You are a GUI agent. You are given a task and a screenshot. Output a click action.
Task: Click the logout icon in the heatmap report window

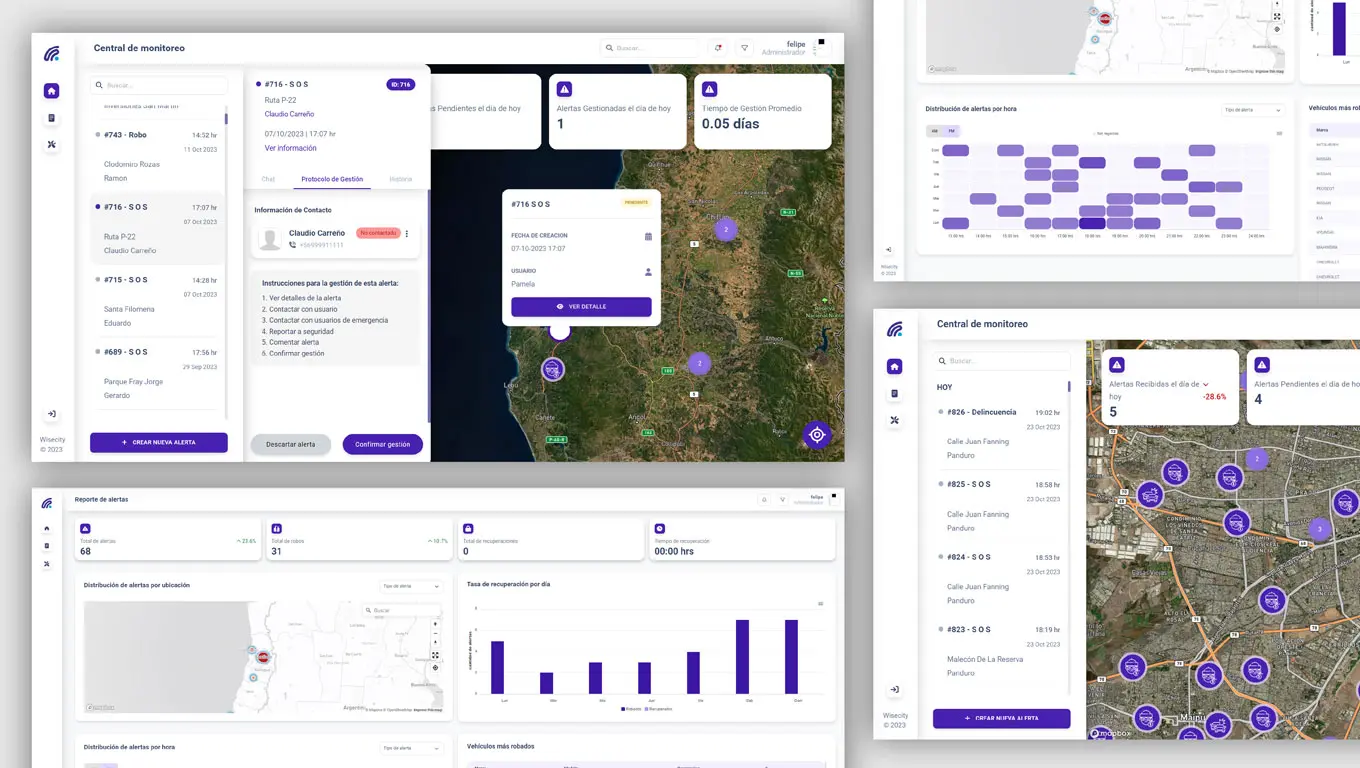click(889, 250)
